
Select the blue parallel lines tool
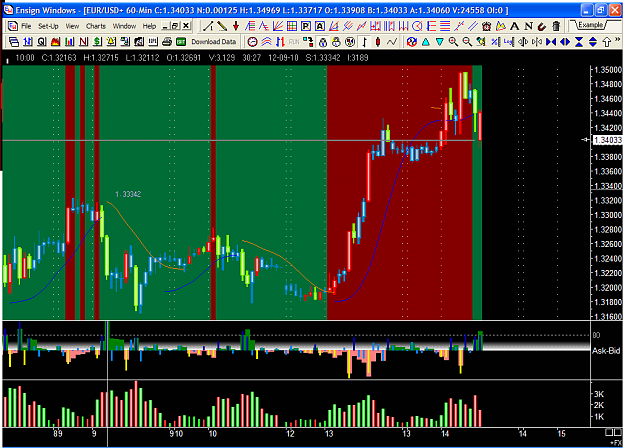pos(473,26)
